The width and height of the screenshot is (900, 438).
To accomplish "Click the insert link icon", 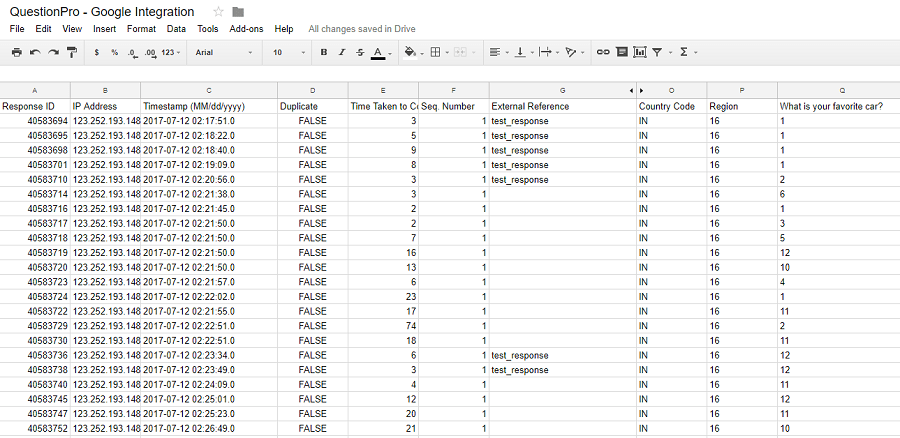I will (603, 52).
